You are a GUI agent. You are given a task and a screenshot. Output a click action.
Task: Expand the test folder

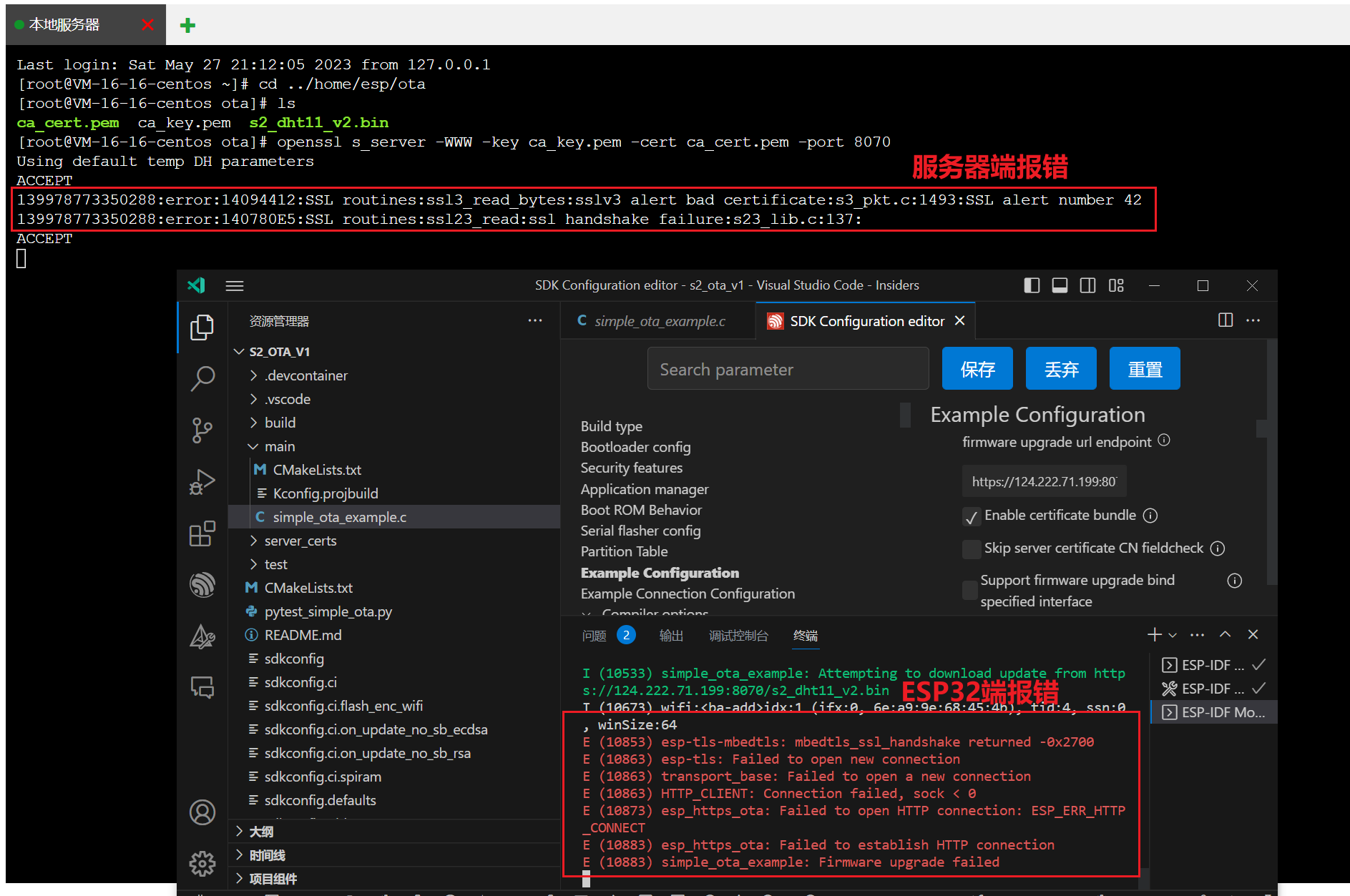(253, 563)
